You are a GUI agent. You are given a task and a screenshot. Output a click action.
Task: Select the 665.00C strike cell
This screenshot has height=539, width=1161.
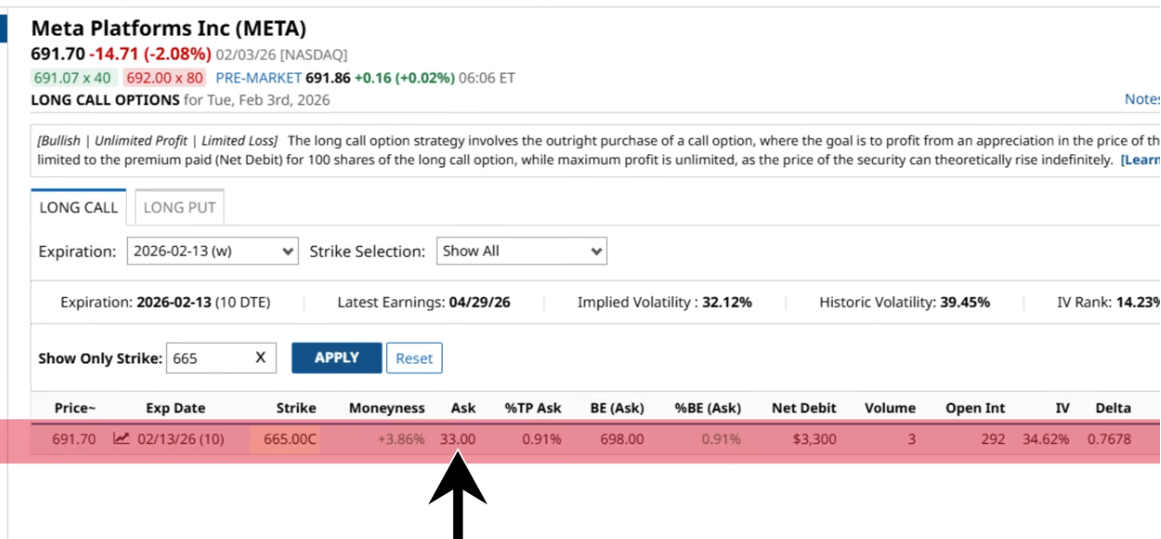(290, 438)
